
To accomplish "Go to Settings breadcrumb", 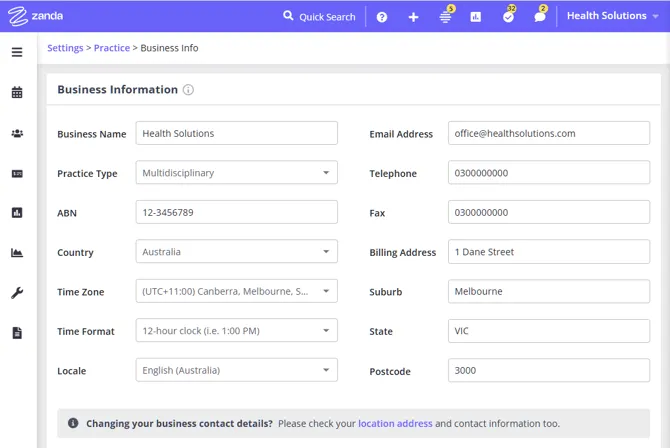I will pyautogui.click(x=65, y=48).
